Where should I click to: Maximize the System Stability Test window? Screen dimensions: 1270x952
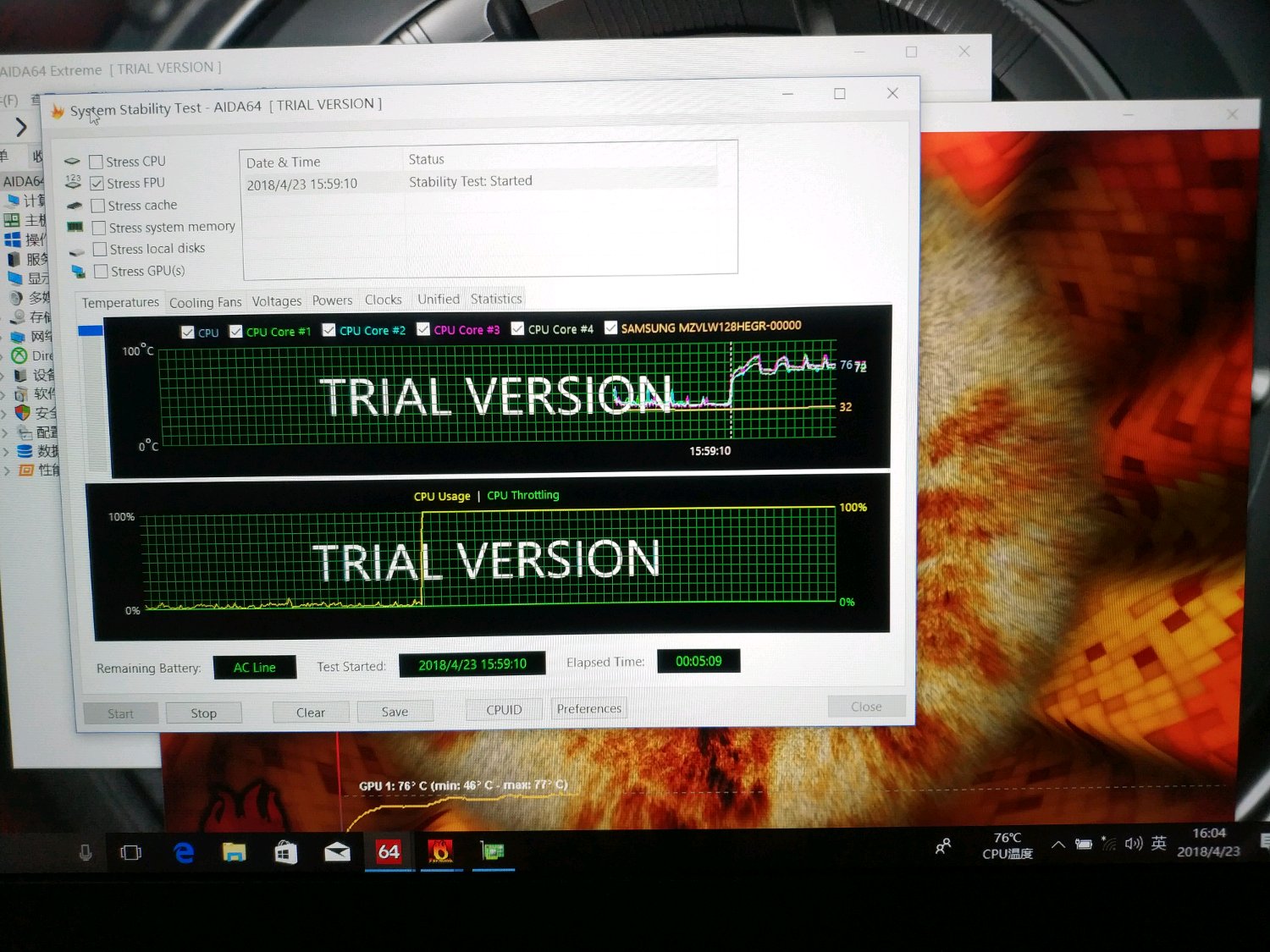839,93
